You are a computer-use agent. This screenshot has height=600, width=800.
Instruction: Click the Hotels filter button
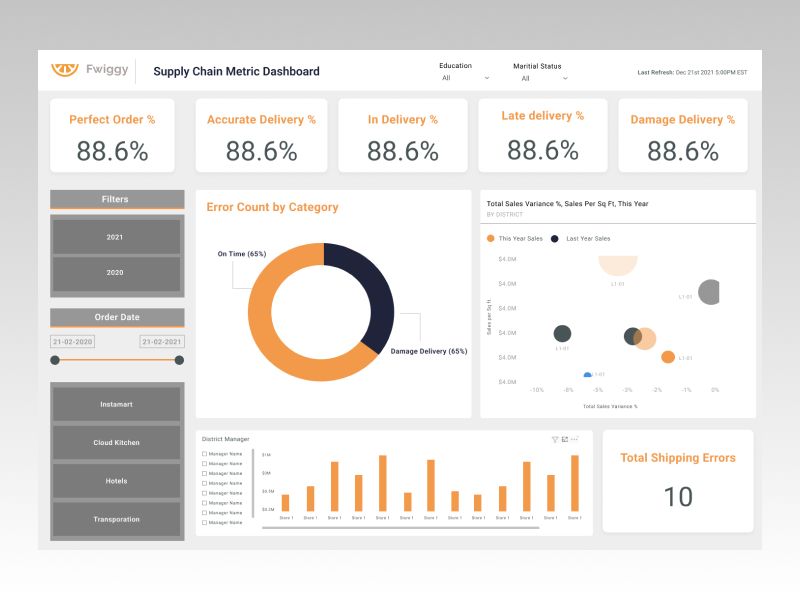(x=115, y=481)
